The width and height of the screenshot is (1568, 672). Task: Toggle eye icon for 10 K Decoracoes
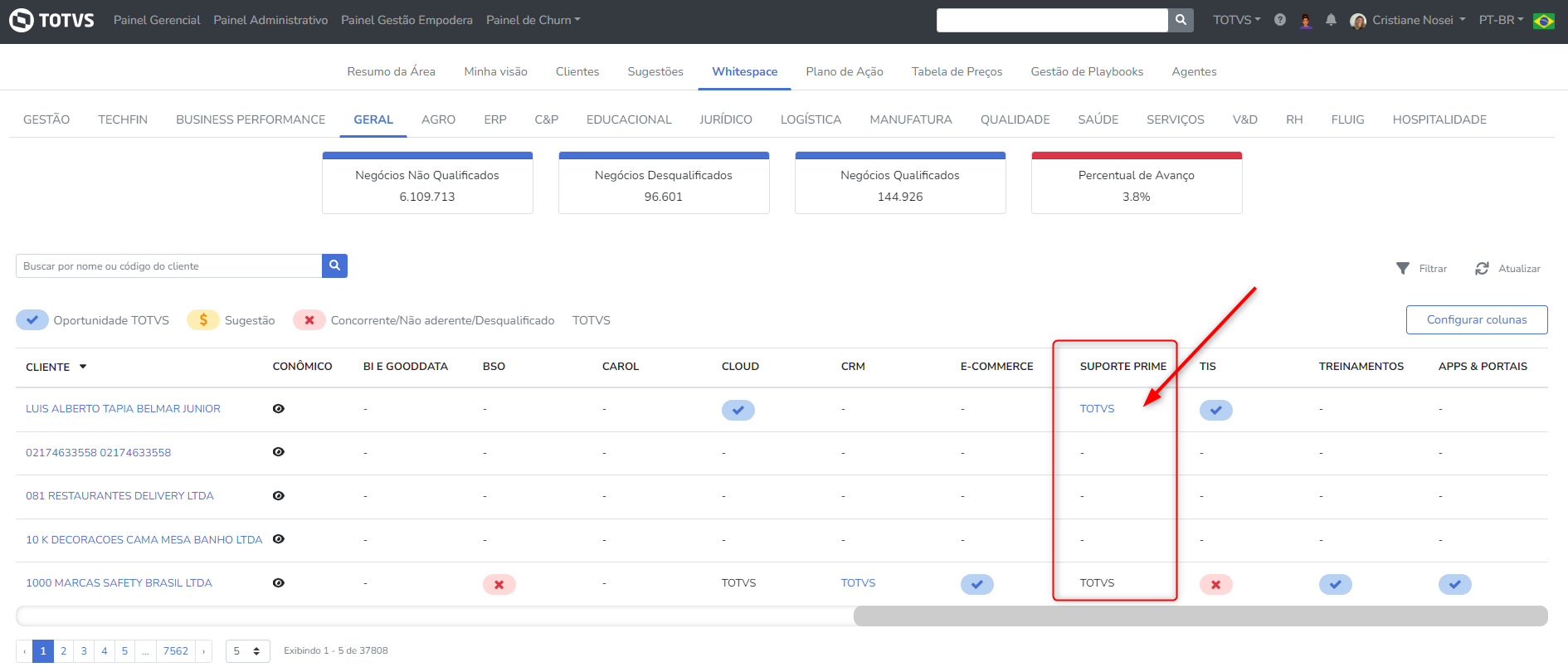click(x=279, y=539)
